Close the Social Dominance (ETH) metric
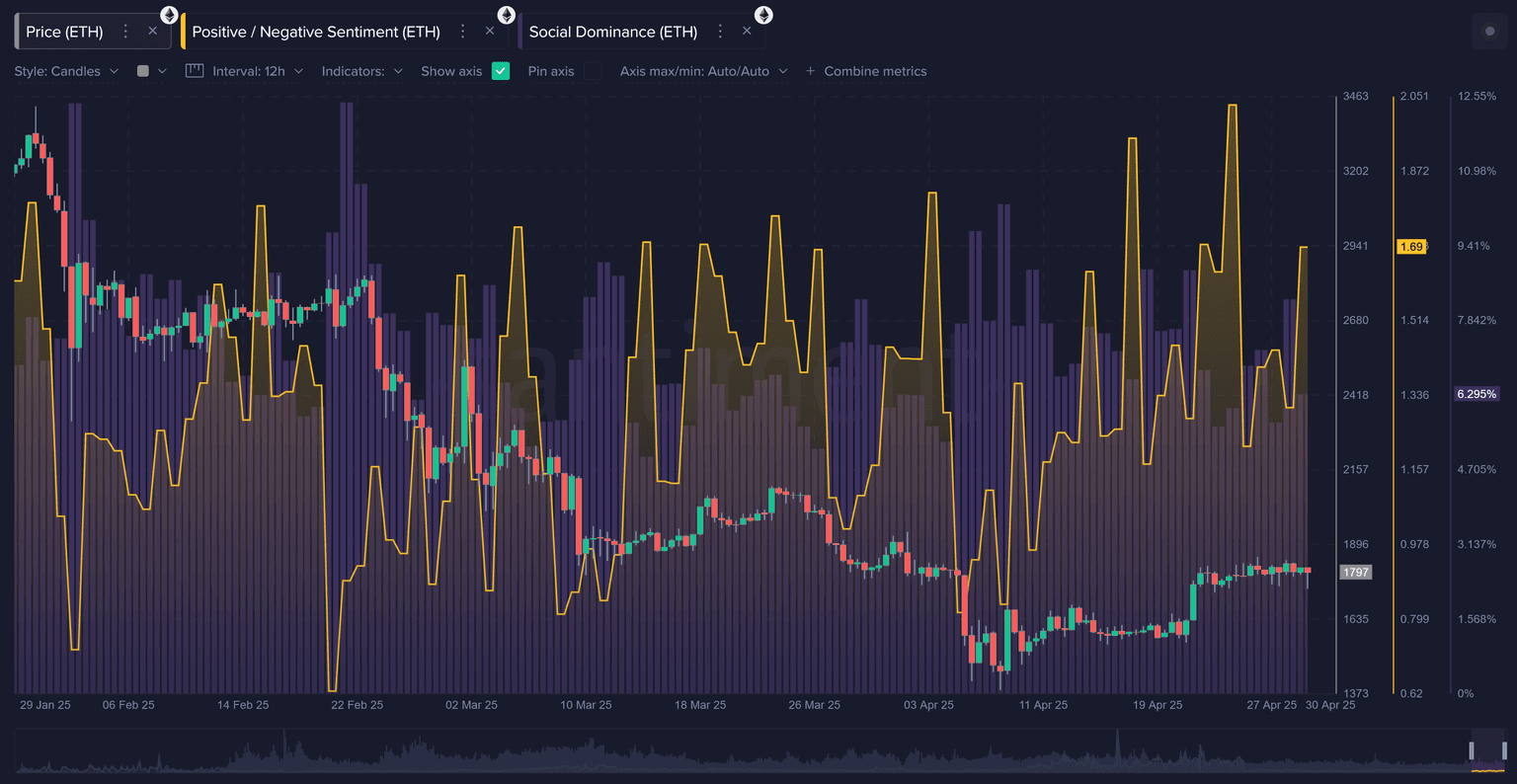 point(747,32)
